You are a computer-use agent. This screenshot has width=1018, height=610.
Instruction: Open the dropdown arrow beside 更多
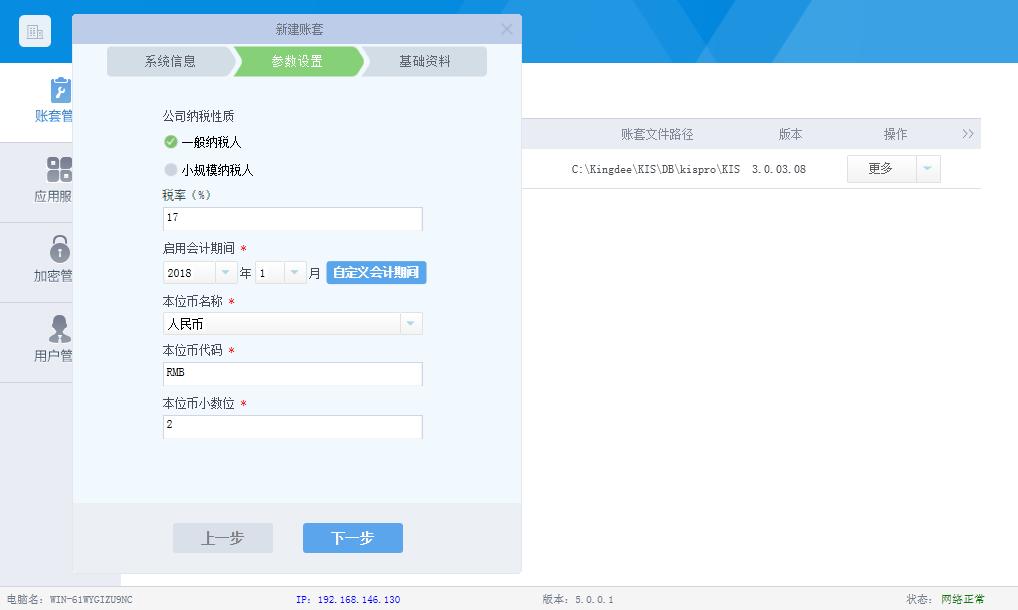(x=927, y=168)
